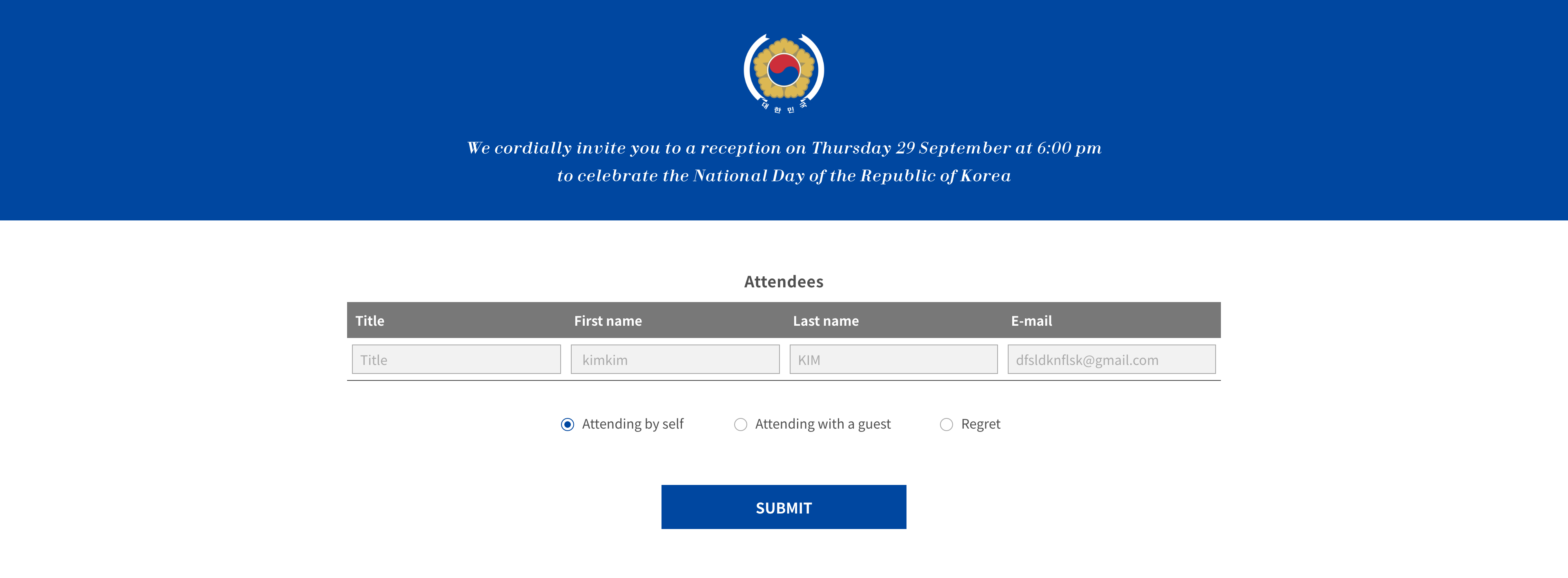
Task: Focus the E-mail field with gmail address
Action: pyautogui.click(x=1111, y=360)
